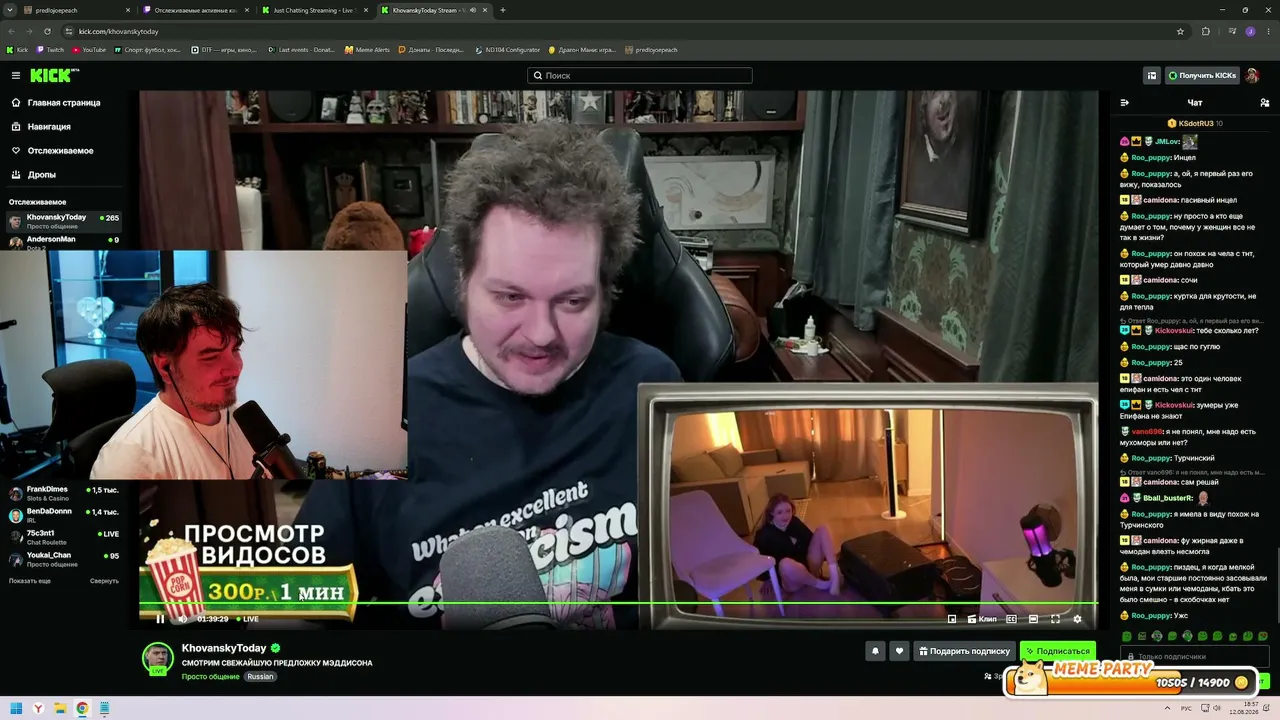The image size is (1280, 720).
Task: Click Подарить подписку button
Action: (x=964, y=651)
